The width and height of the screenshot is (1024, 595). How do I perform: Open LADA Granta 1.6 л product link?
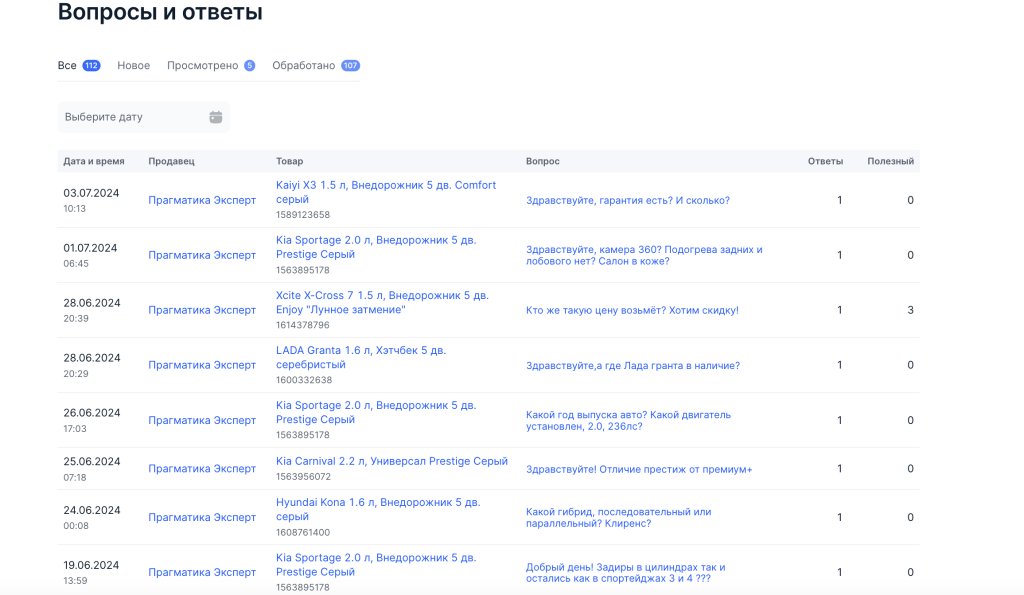tap(360, 357)
